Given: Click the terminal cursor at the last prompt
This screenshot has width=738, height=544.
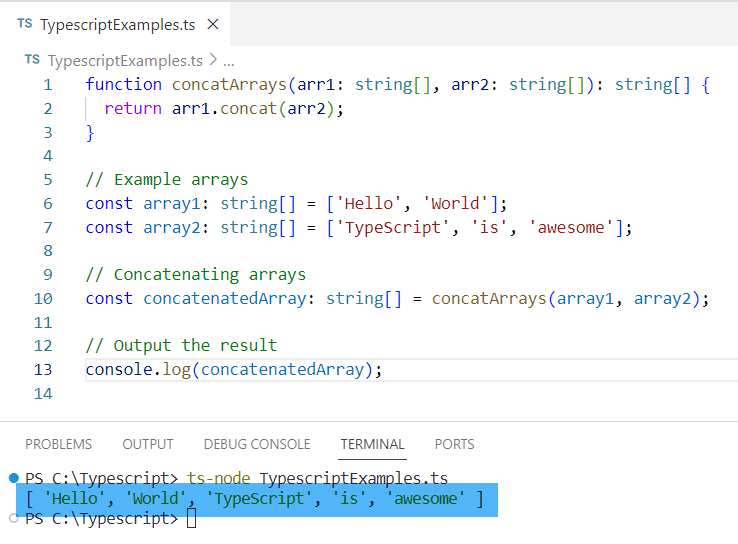Looking at the screenshot, I should [192, 519].
